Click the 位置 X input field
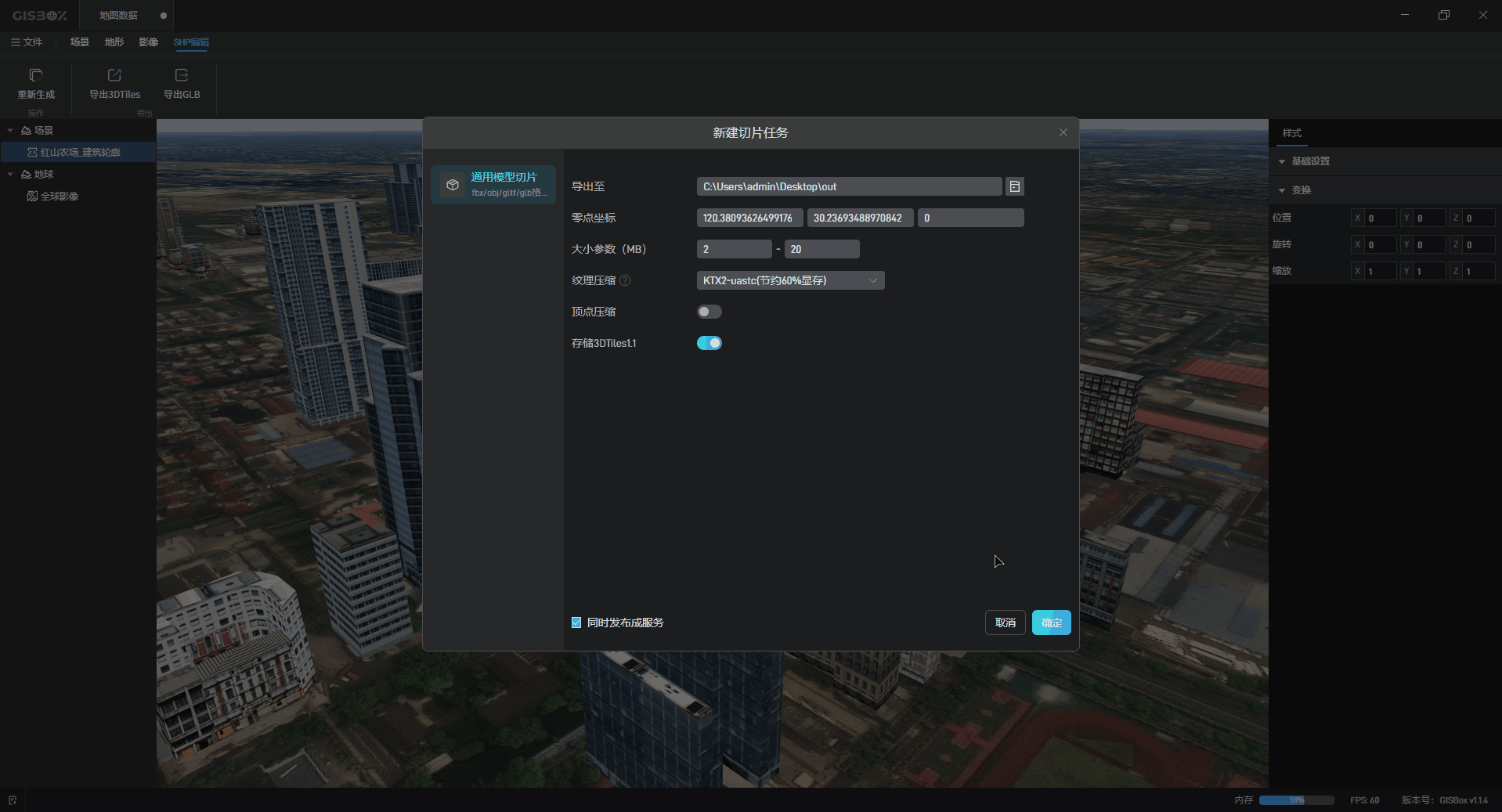The width and height of the screenshot is (1502, 812). point(1381,218)
